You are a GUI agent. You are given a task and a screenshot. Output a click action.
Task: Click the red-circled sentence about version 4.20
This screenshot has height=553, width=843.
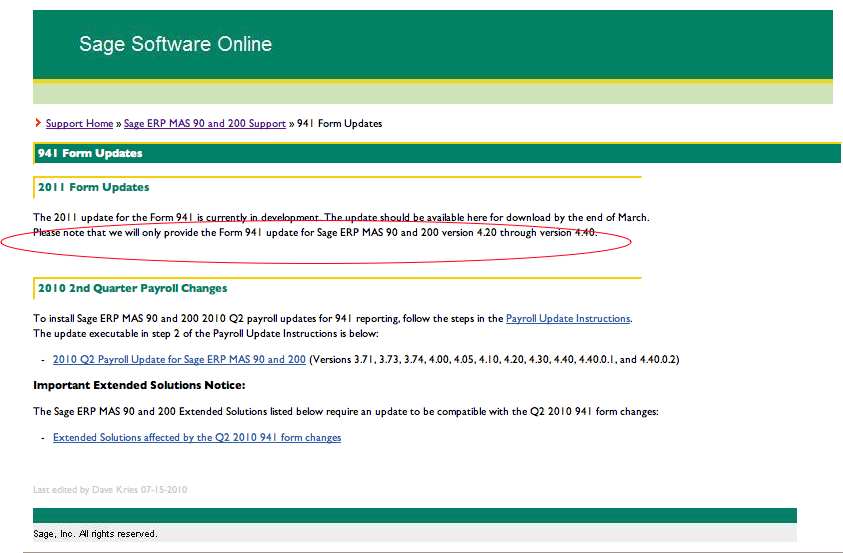tap(314, 233)
